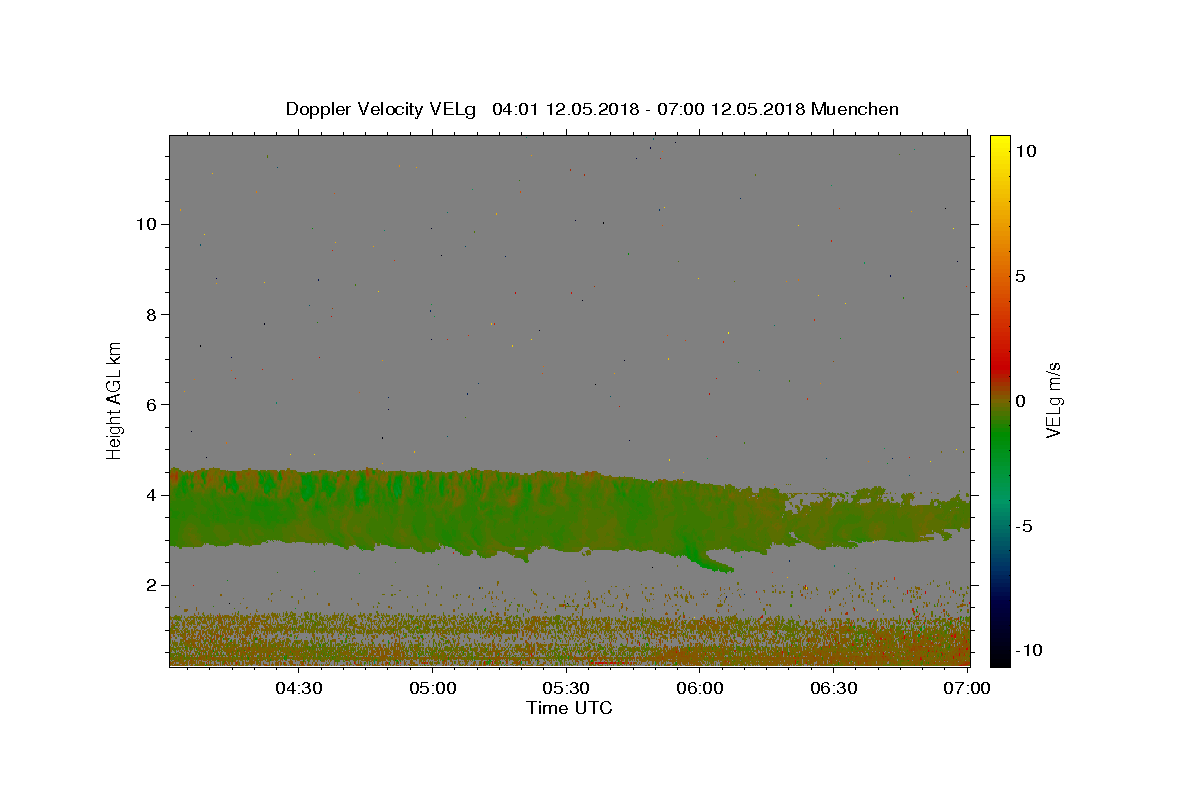
Task: Click the 'VELg m/s' colorbar label
Action: 1053,400
